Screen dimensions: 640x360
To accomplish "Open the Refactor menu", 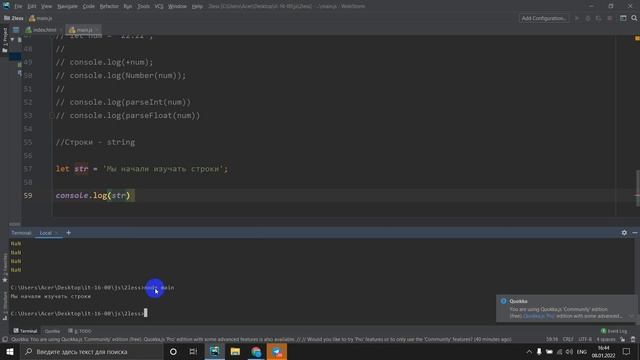I will click(109, 6).
